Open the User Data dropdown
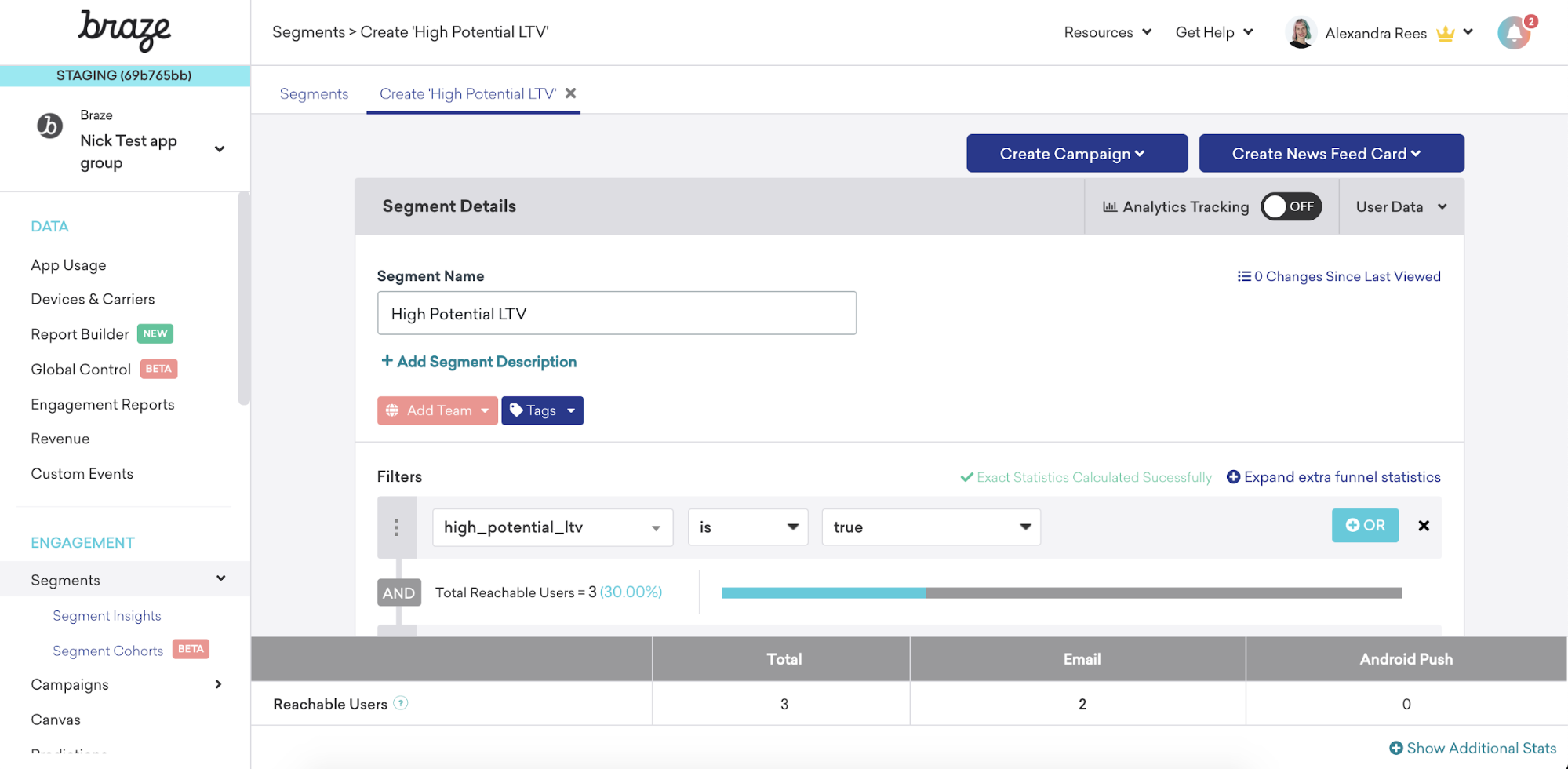 point(1401,206)
